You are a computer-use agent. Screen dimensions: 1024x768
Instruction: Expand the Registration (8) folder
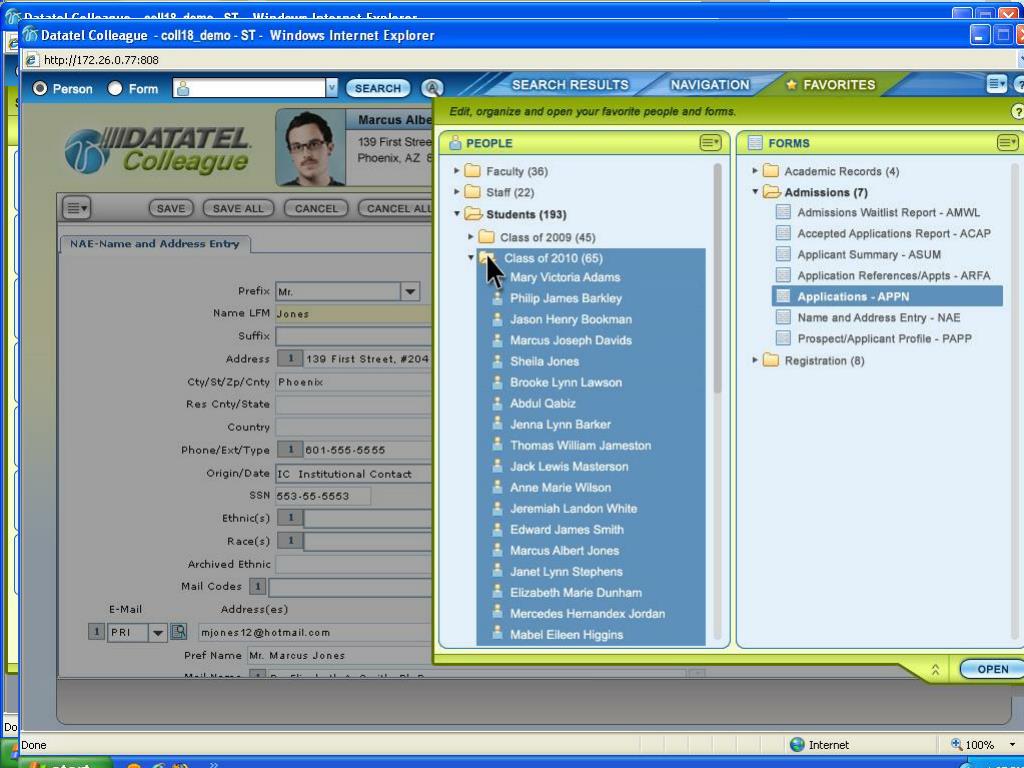pyautogui.click(x=755, y=359)
